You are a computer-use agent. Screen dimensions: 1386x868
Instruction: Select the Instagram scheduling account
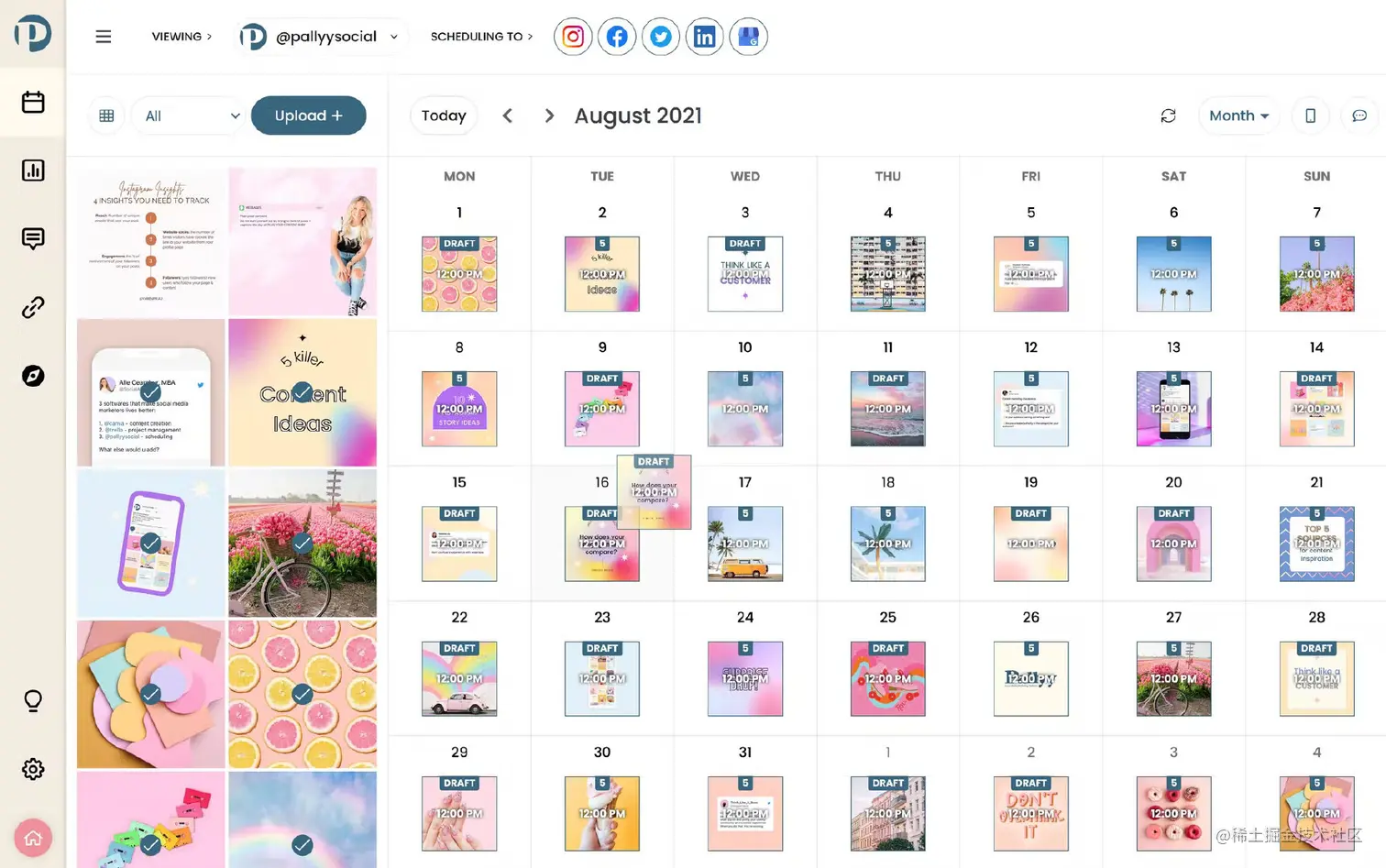(573, 37)
